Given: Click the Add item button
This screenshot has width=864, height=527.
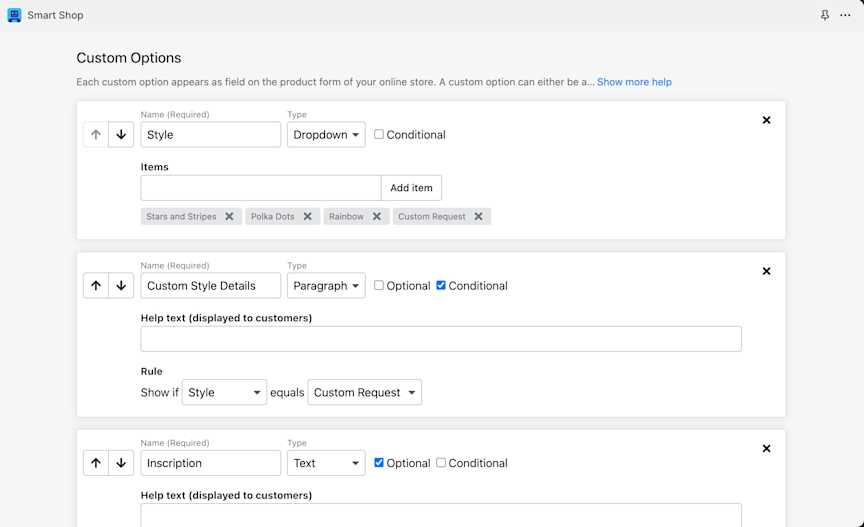Looking at the screenshot, I should [411, 188].
